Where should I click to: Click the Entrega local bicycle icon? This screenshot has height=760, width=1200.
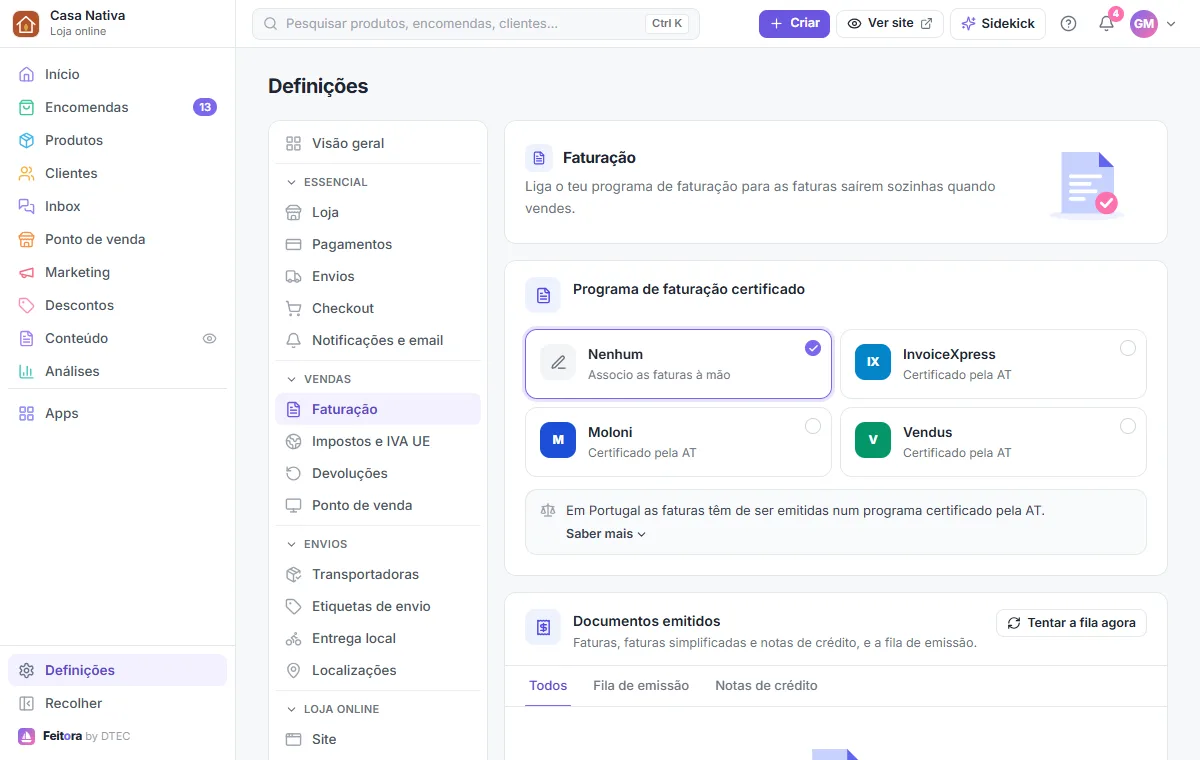294,638
